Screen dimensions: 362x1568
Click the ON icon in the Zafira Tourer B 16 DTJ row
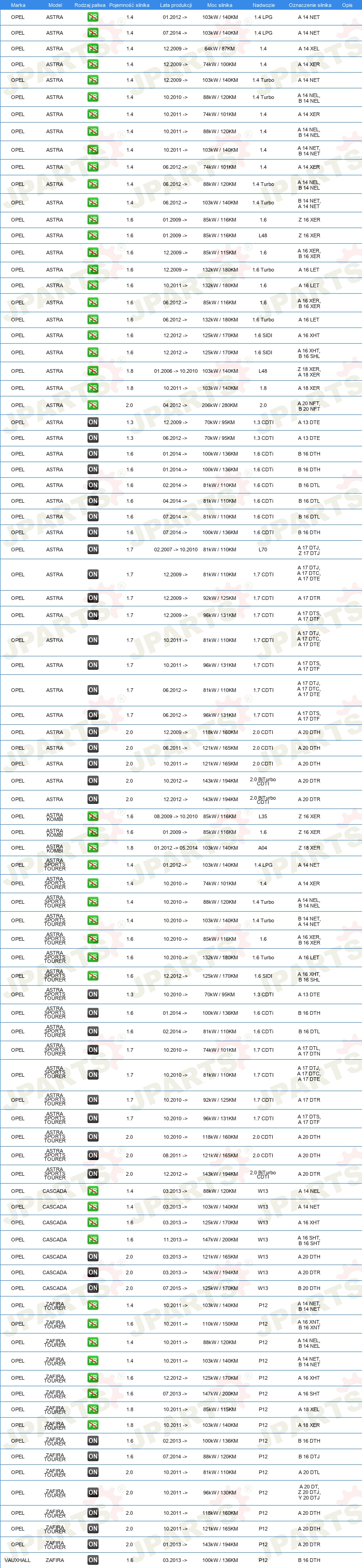(93, 1457)
